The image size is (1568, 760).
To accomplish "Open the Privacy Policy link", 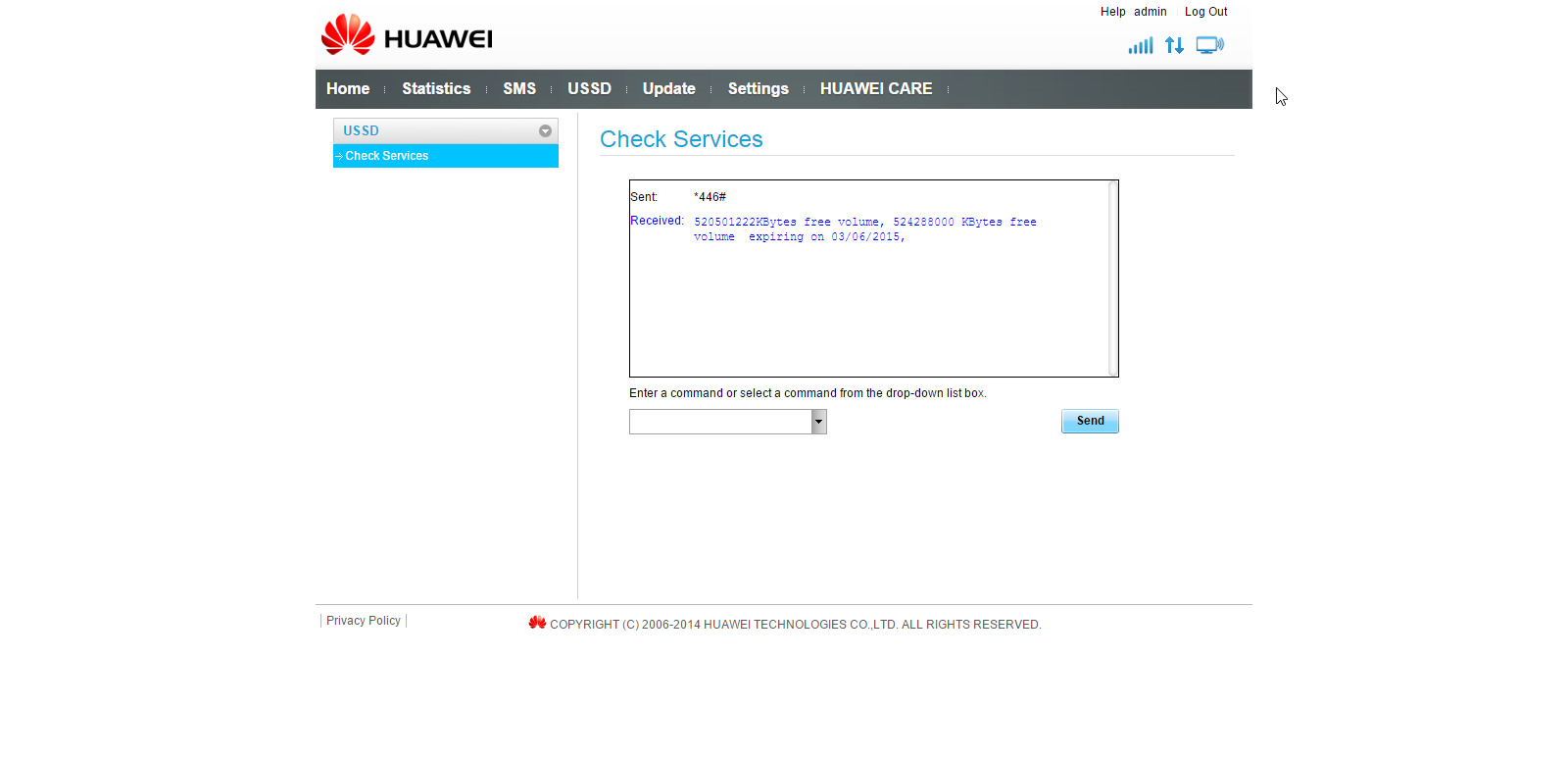I will pos(364,621).
